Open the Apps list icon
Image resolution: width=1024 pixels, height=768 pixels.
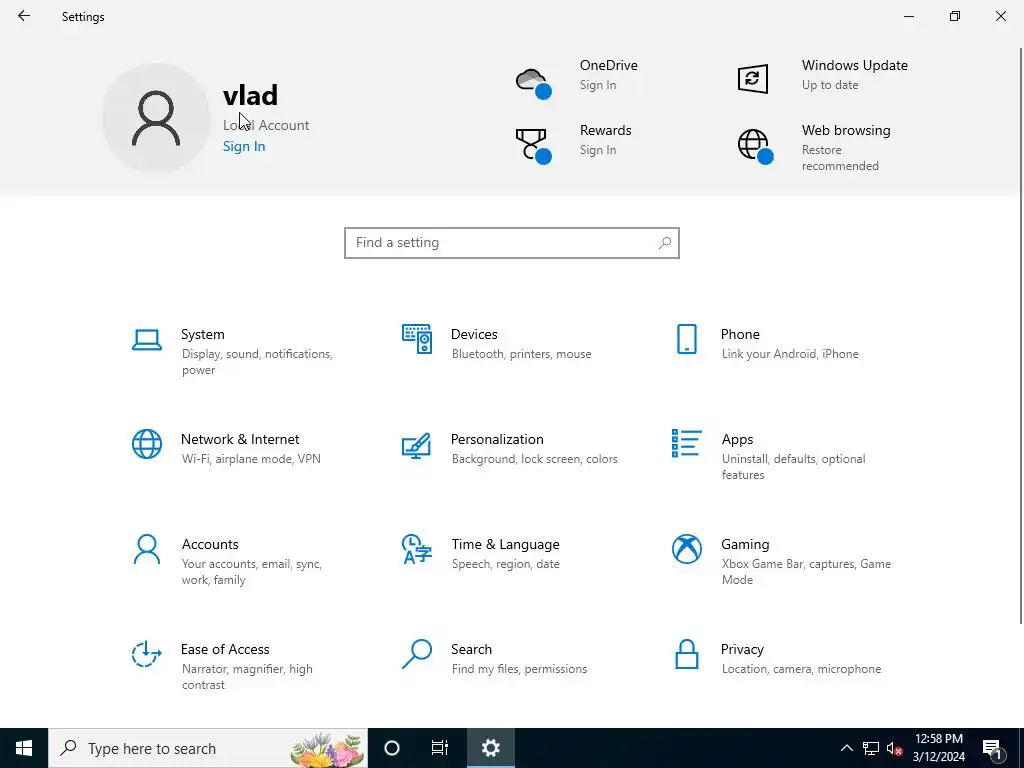pyautogui.click(x=686, y=443)
